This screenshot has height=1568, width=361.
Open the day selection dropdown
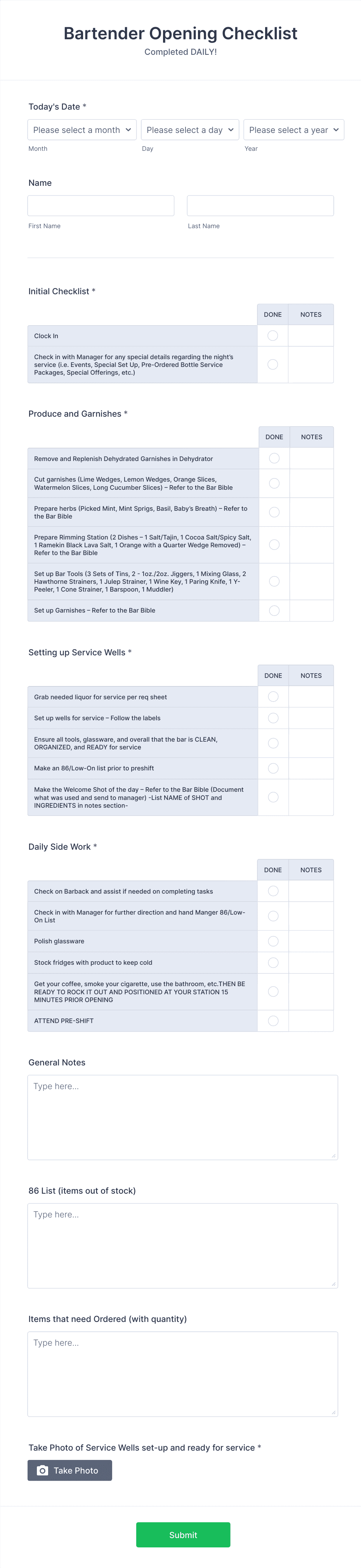(190, 130)
